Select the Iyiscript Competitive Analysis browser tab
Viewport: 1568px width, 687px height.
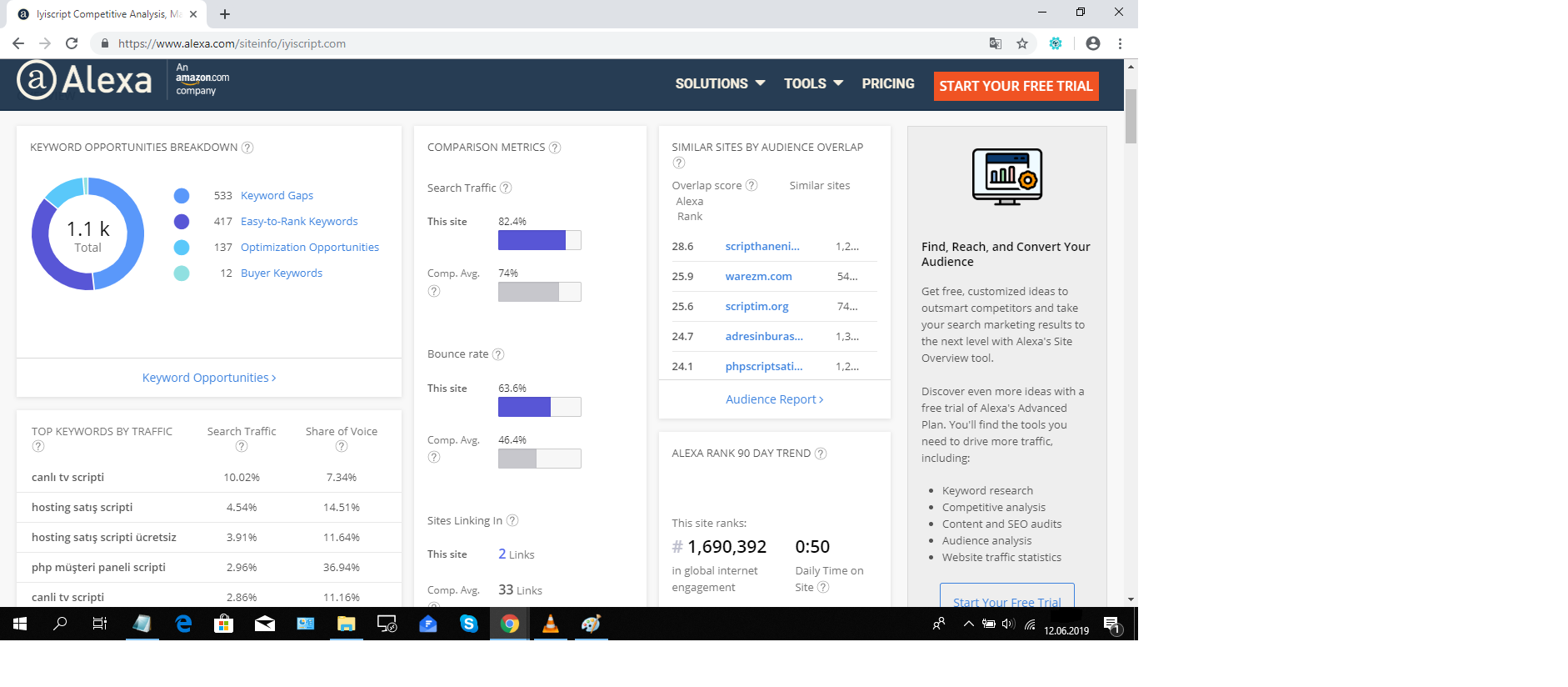(107, 14)
